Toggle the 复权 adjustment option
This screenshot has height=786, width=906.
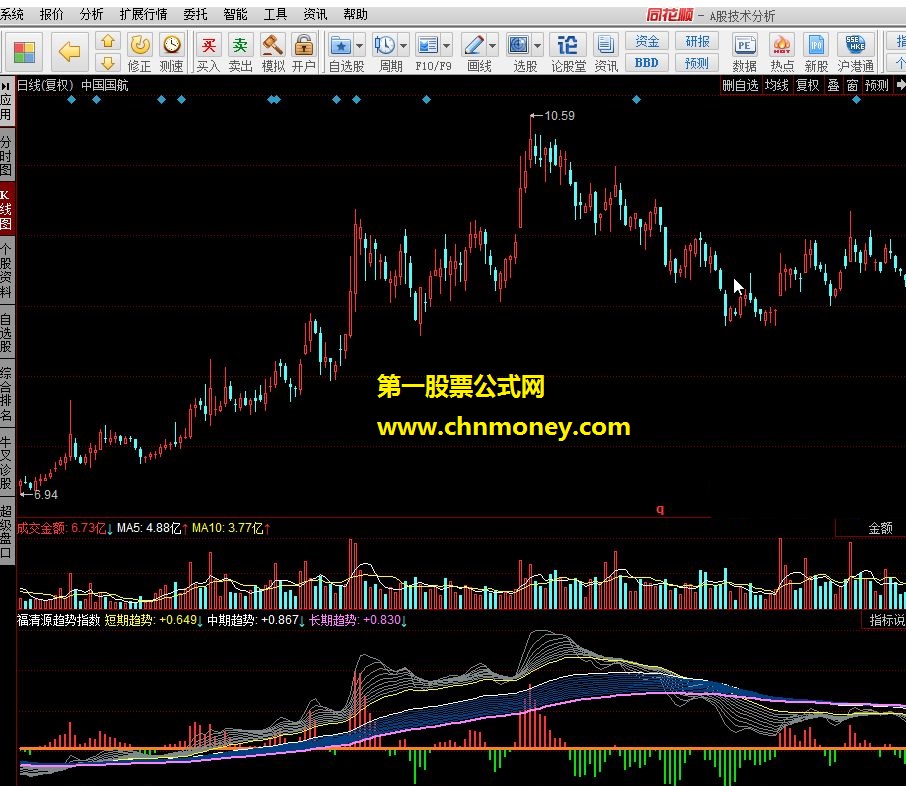click(808, 85)
